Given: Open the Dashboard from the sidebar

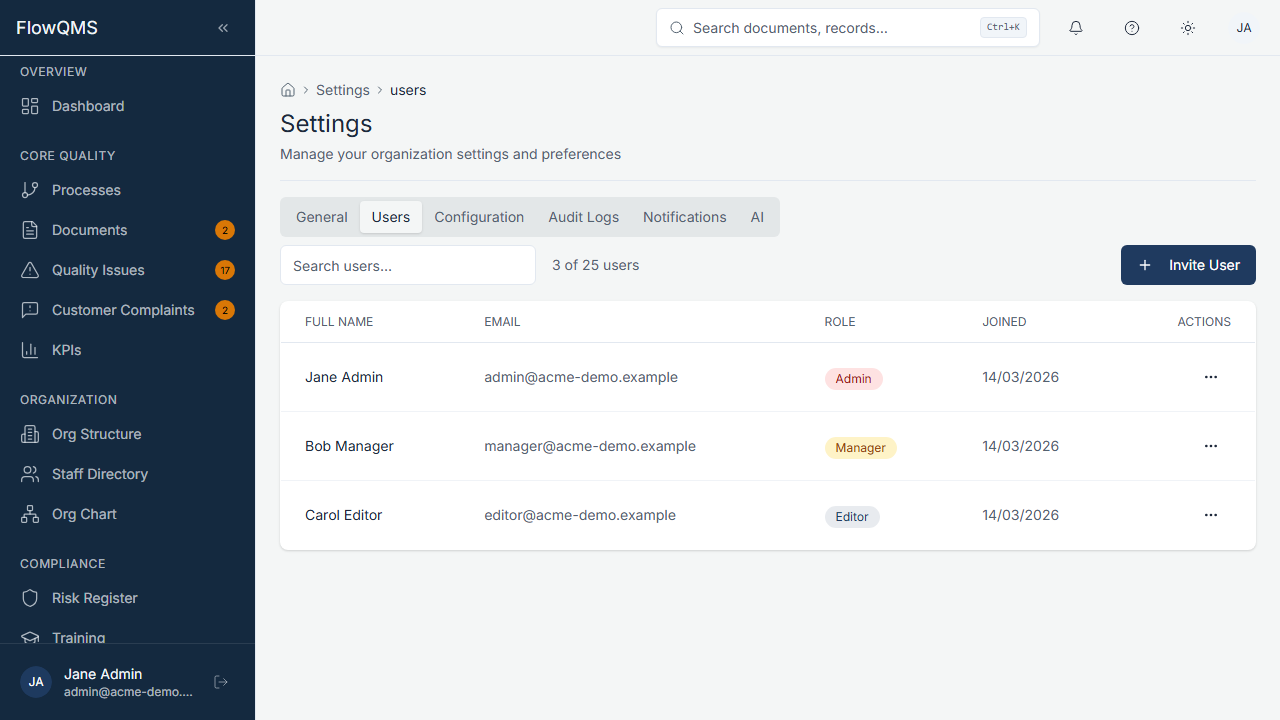Looking at the screenshot, I should point(87,106).
